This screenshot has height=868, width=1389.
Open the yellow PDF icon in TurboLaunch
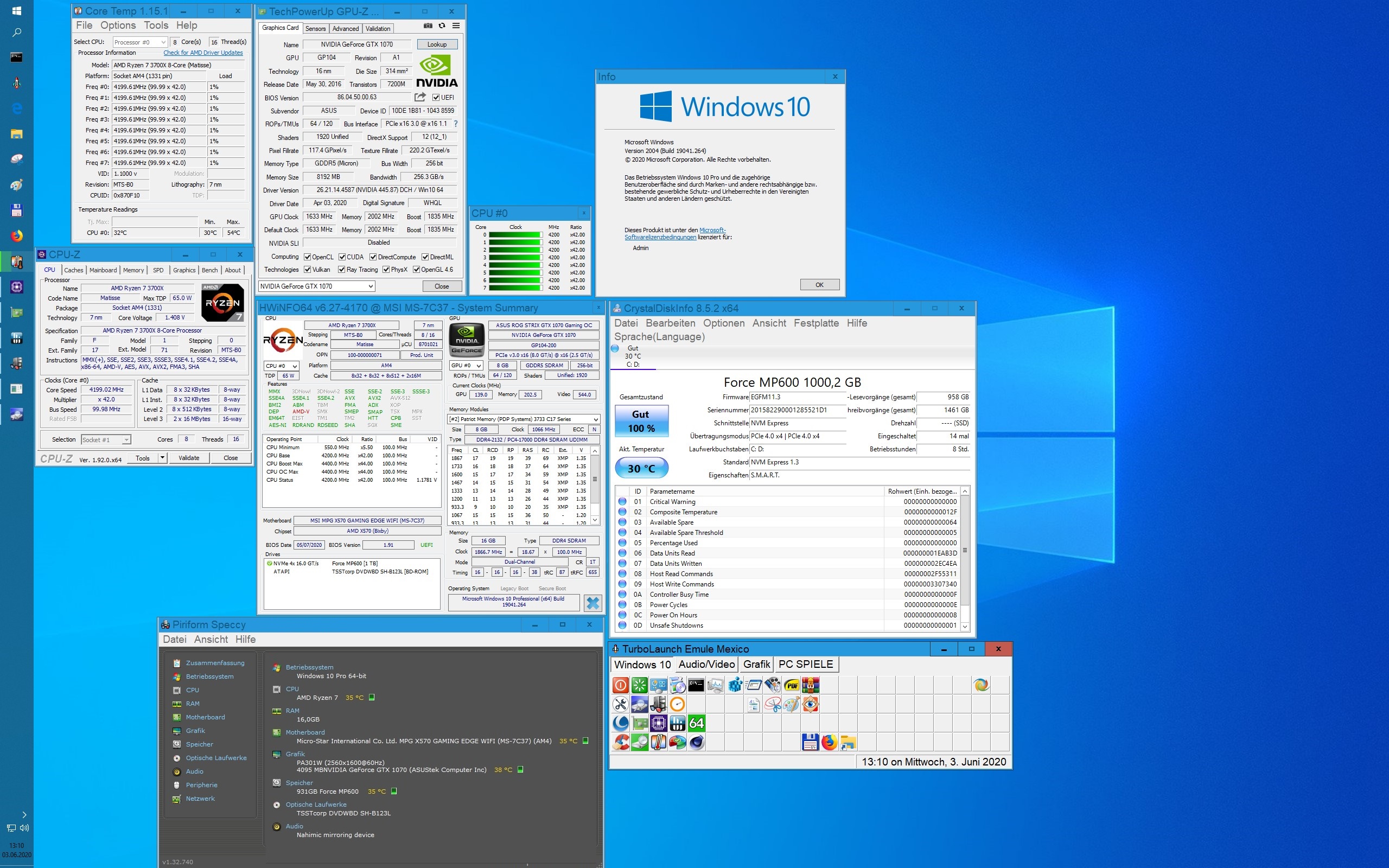coord(792,685)
